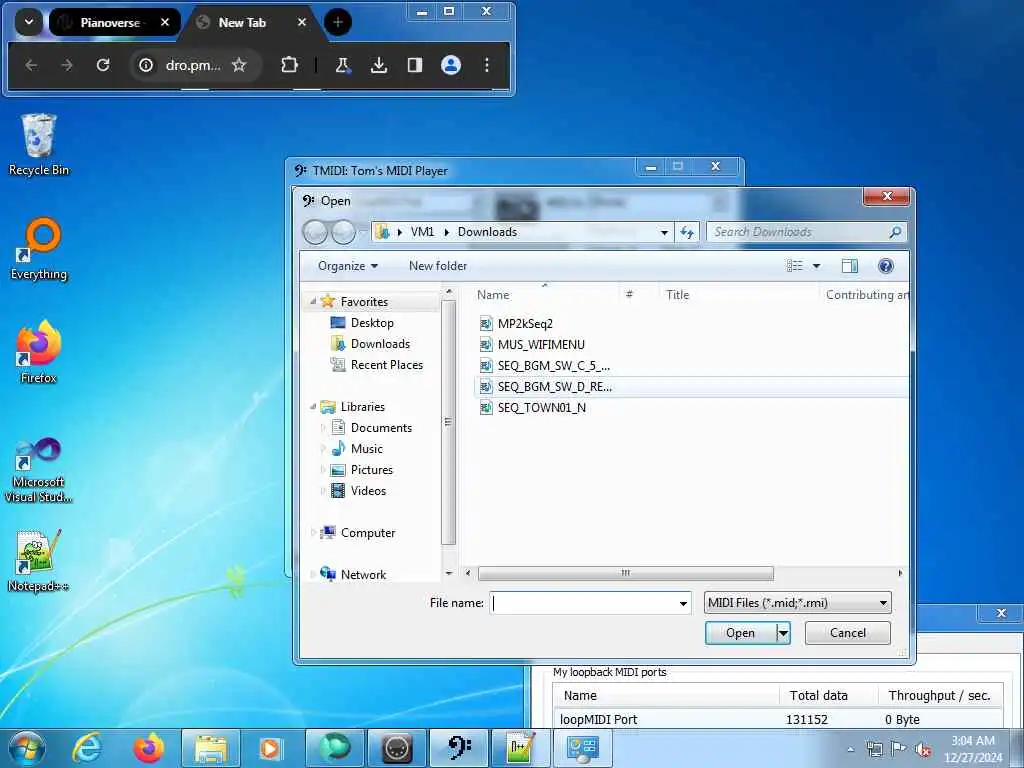Click New folder button

[x=438, y=266]
